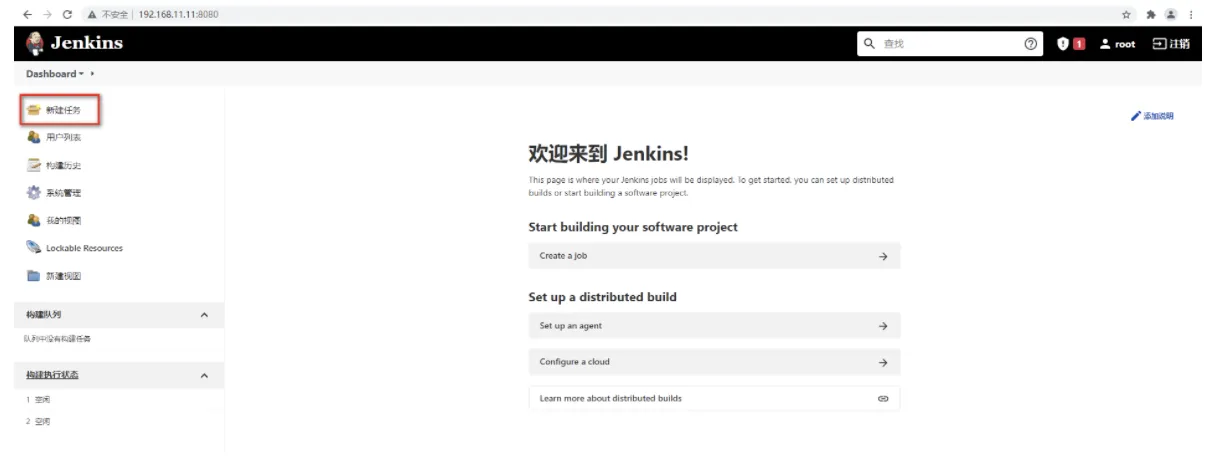Collapse the 构建队列 panel chevron

[x=205, y=316]
